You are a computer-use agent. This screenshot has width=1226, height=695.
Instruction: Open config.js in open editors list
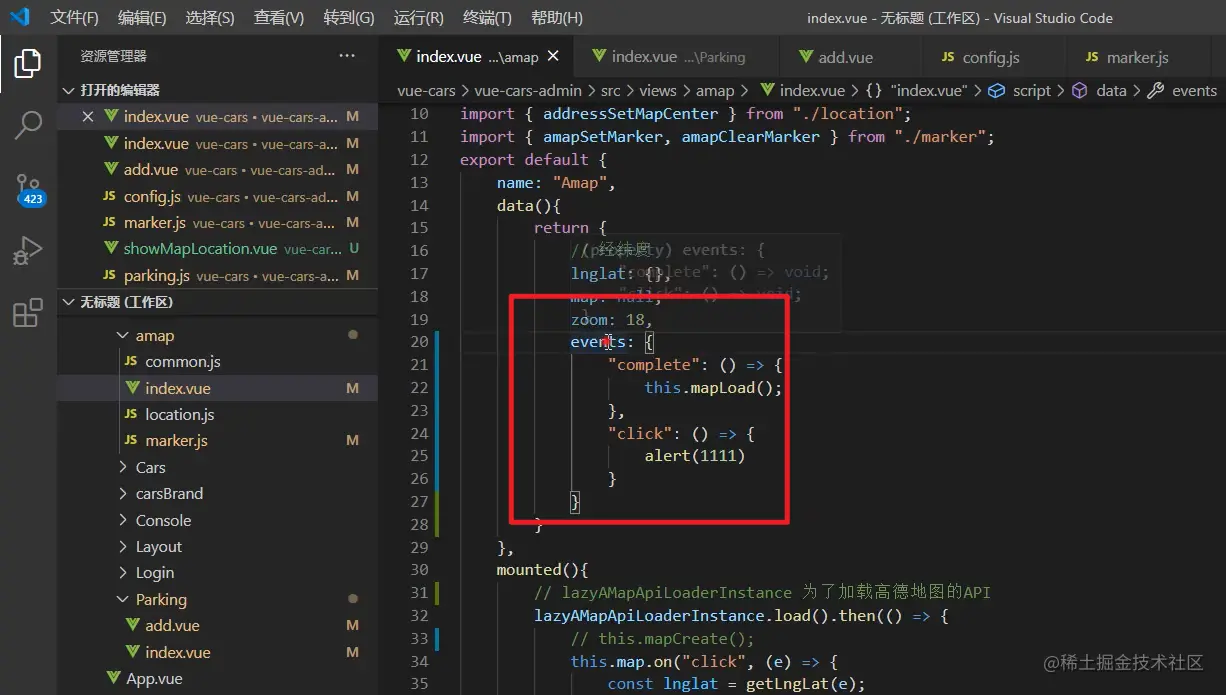click(218, 197)
